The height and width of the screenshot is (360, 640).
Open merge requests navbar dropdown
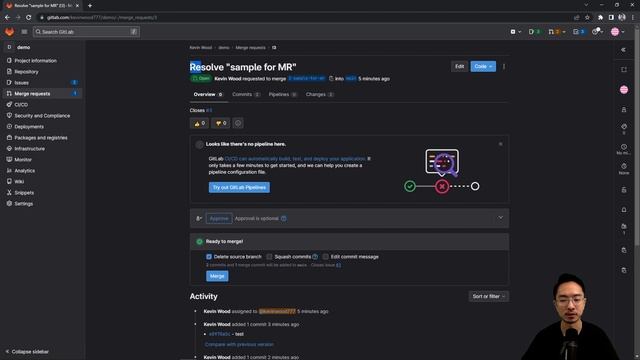pos(557,32)
